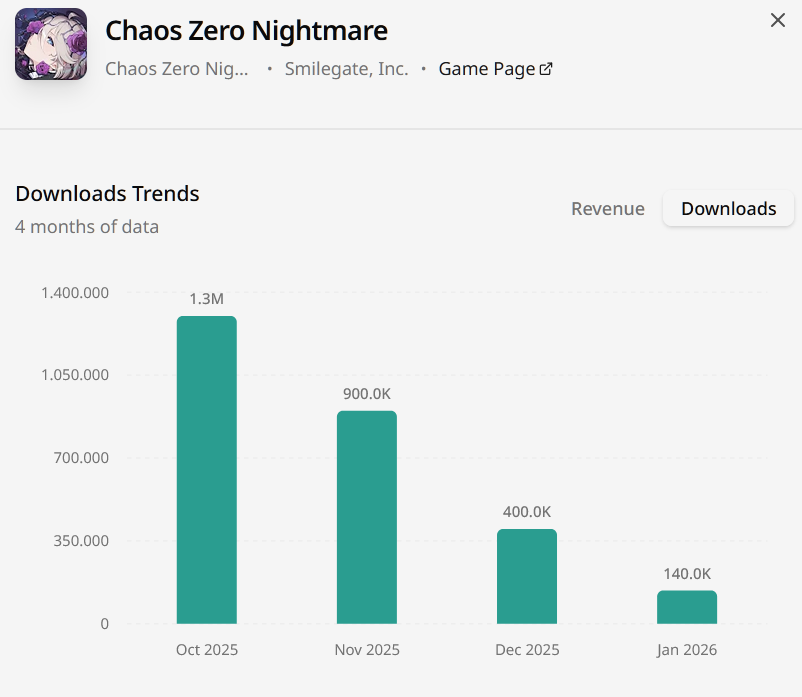
Task: Click the Oct 2025 bar
Action: point(207,469)
